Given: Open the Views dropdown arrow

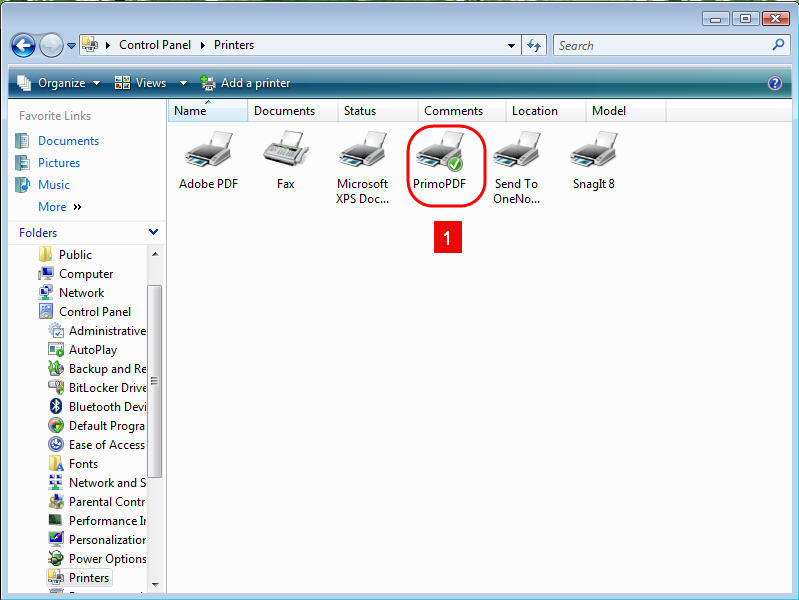Looking at the screenshot, I should pos(183,83).
